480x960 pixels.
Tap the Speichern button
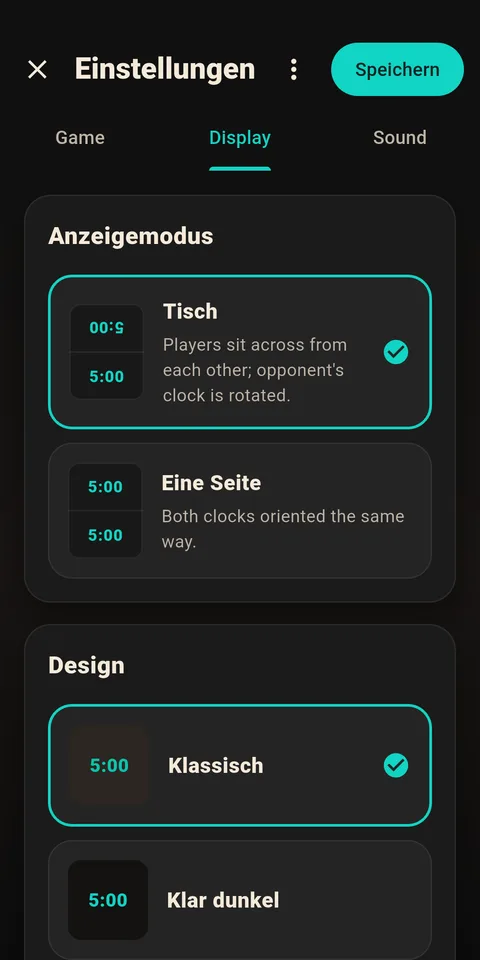coord(397,69)
